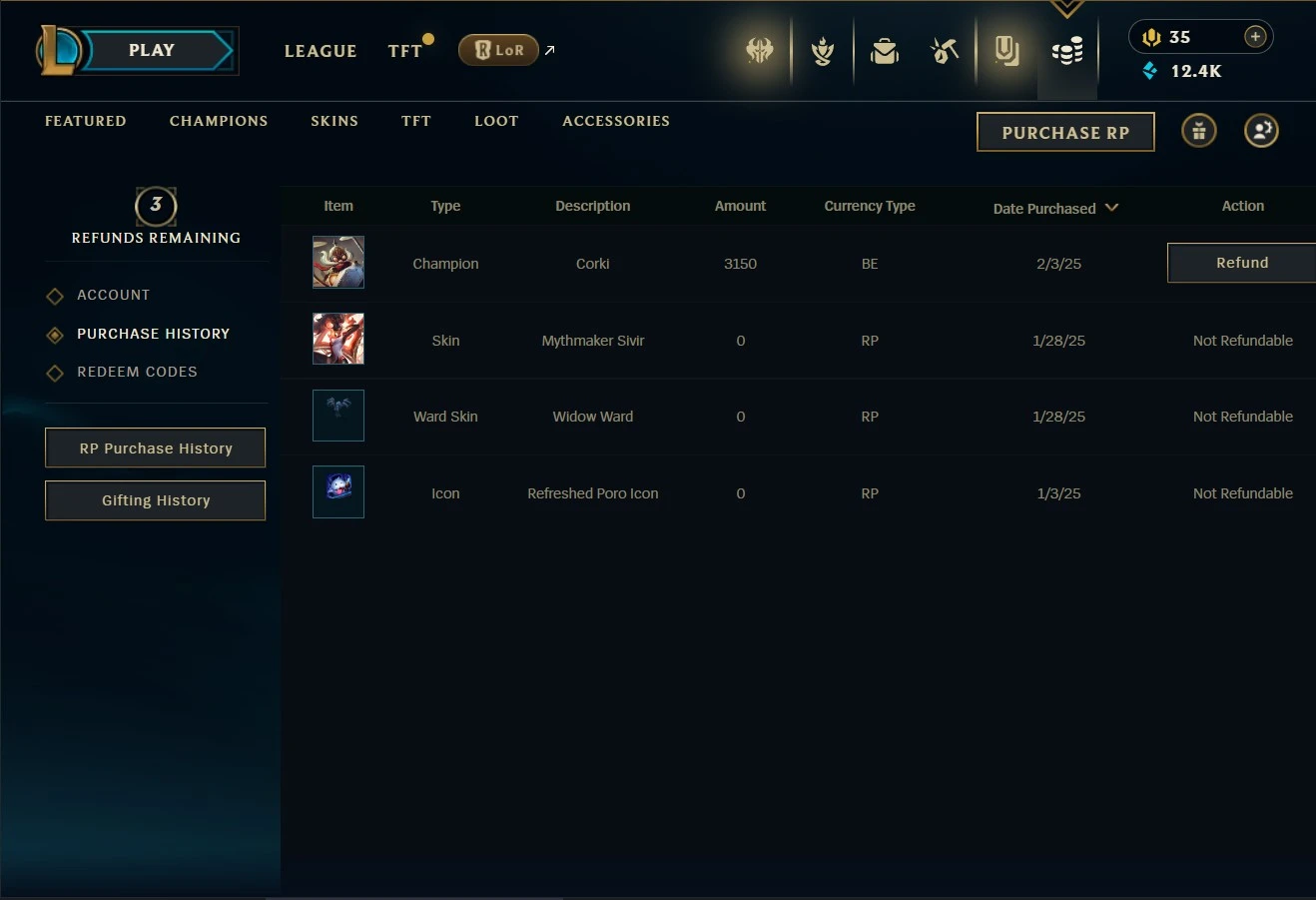1316x900 pixels.
Task: Select the Purchase History sidebar option
Action: pyautogui.click(x=153, y=334)
